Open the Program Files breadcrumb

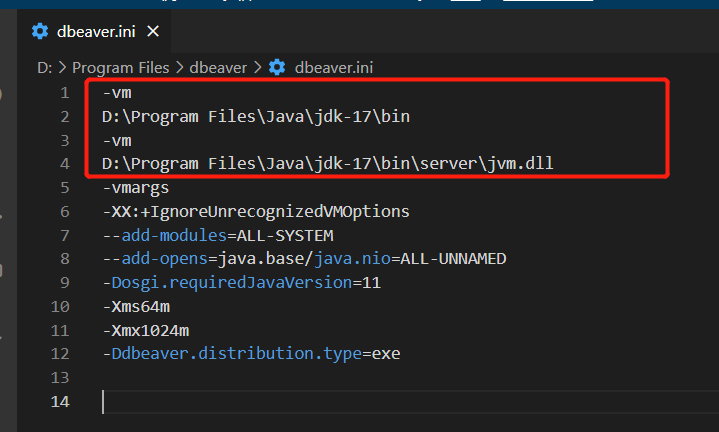[121, 68]
